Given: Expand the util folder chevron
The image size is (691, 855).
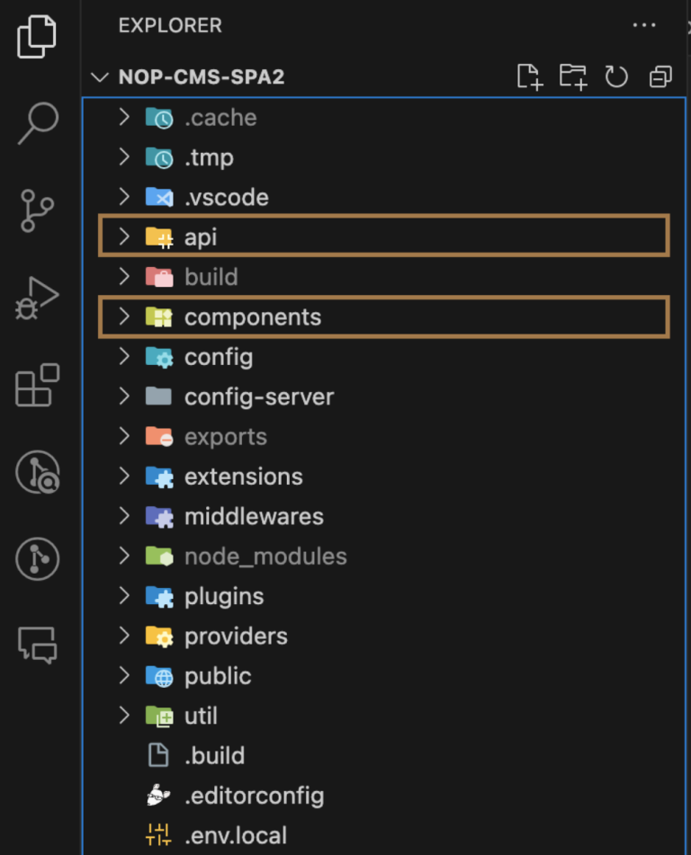Looking at the screenshot, I should pyautogui.click(x=124, y=715).
